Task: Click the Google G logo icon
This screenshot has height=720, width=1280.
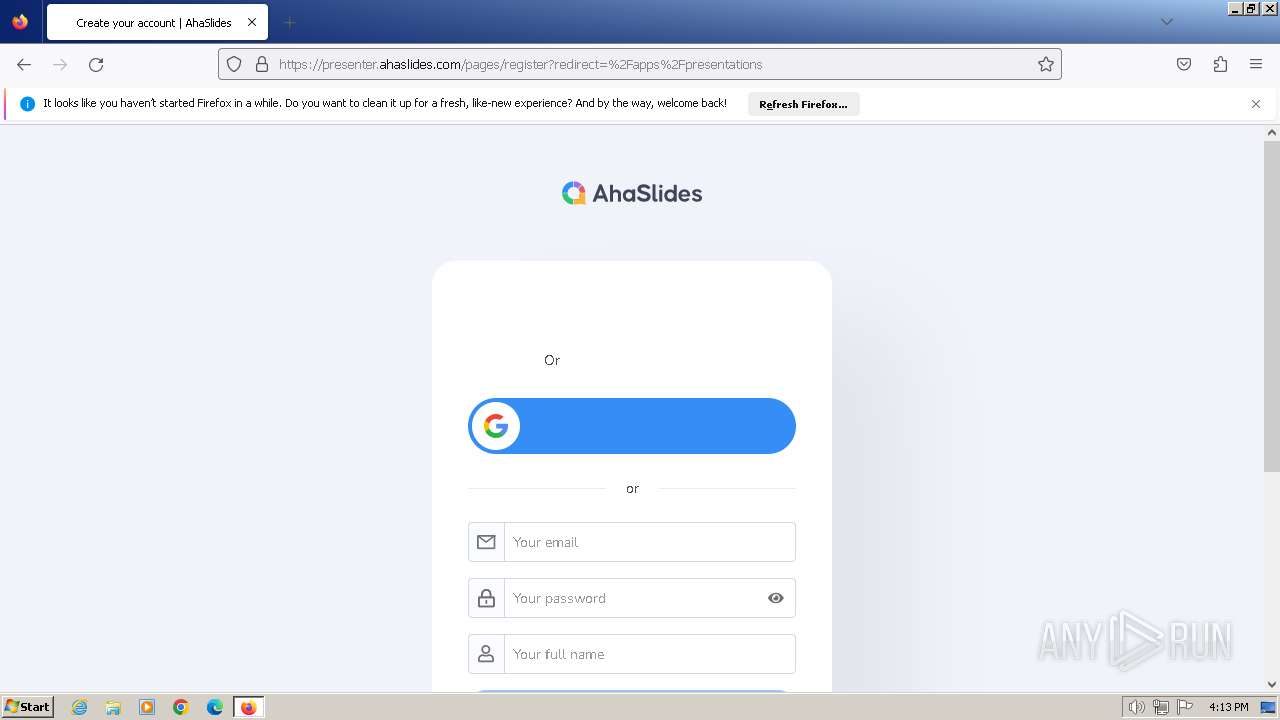Action: (496, 426)
